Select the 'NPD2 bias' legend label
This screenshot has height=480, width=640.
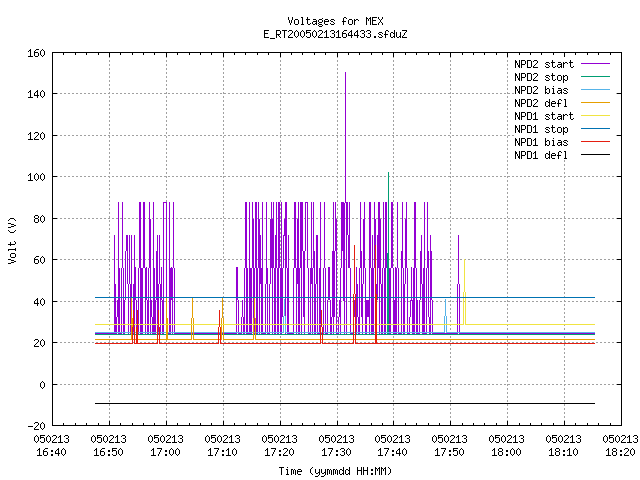(541, 90)
